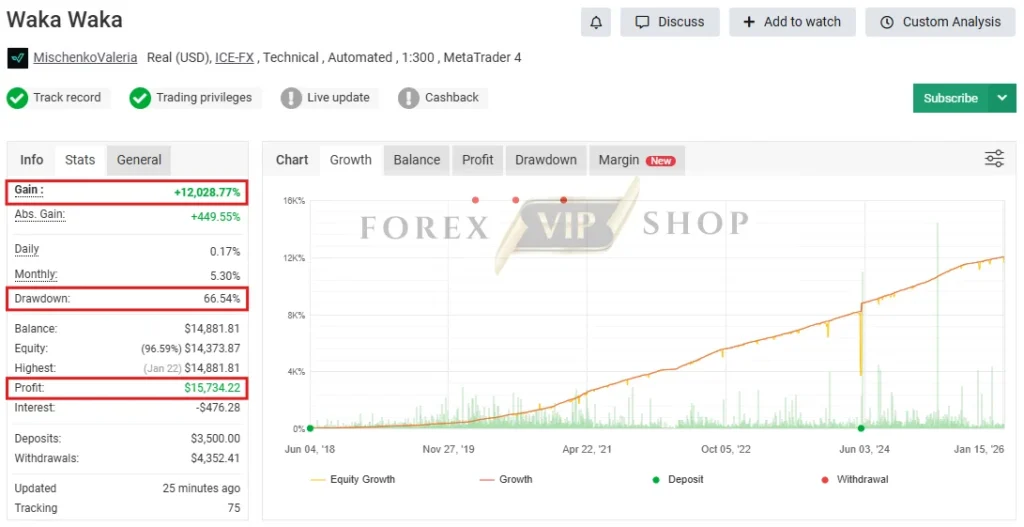The width and height of the screenshot is (1024, 527).
Task: Click the MischenkoValeria avatar icon
Action: (18, 58)
